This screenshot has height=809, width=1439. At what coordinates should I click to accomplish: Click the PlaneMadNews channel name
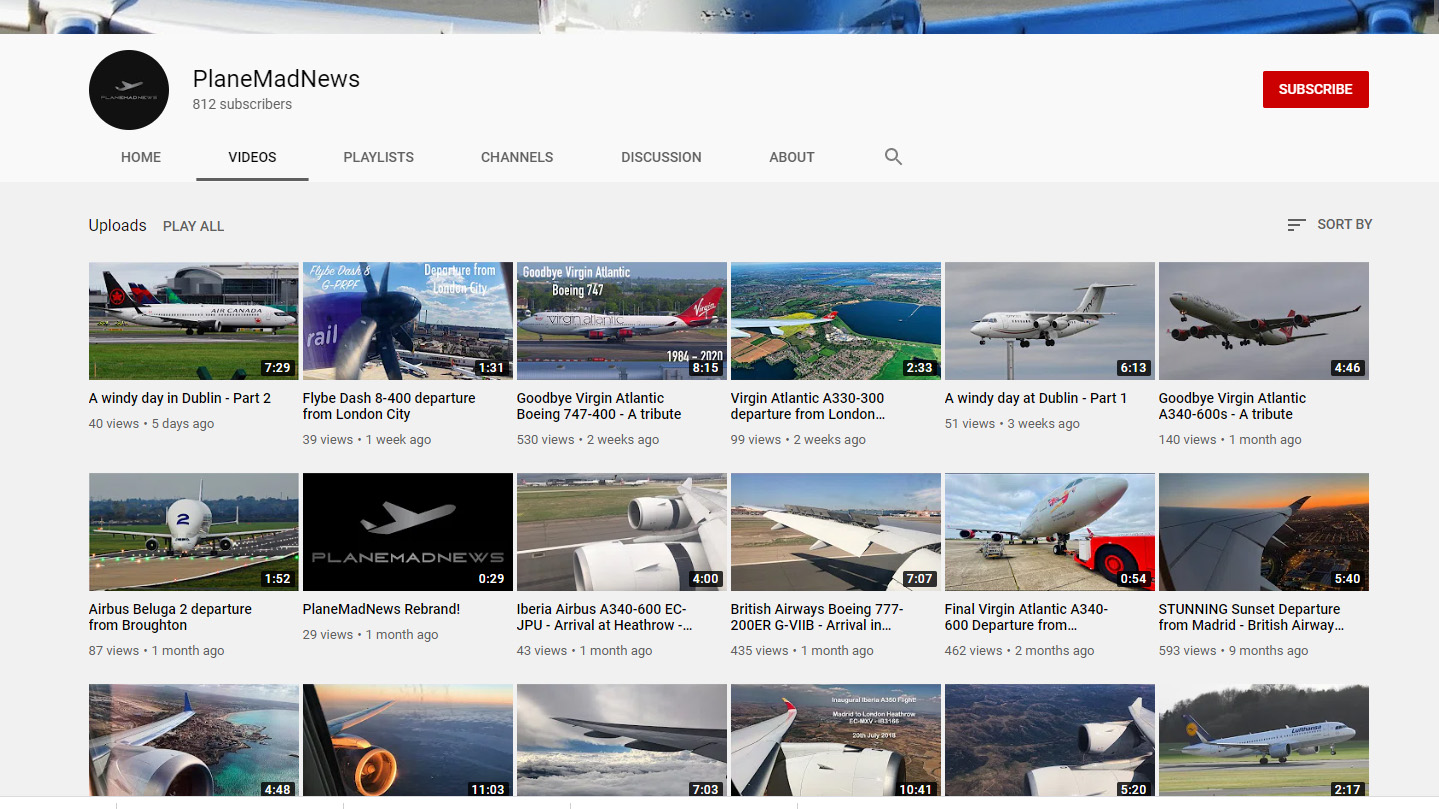click(276, 79)
